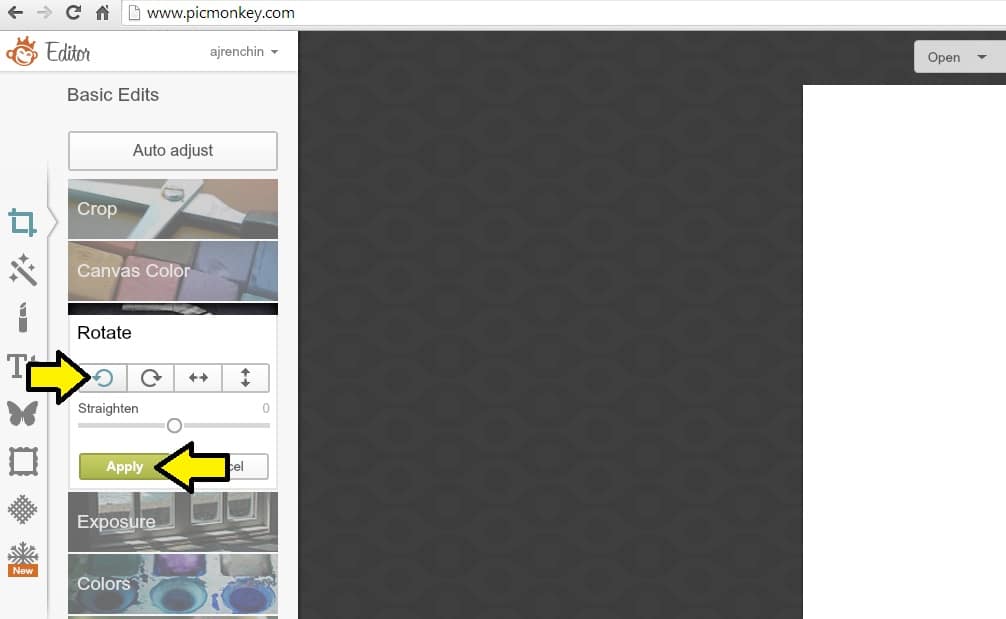Apply the rotate changes

pos(124,467)
